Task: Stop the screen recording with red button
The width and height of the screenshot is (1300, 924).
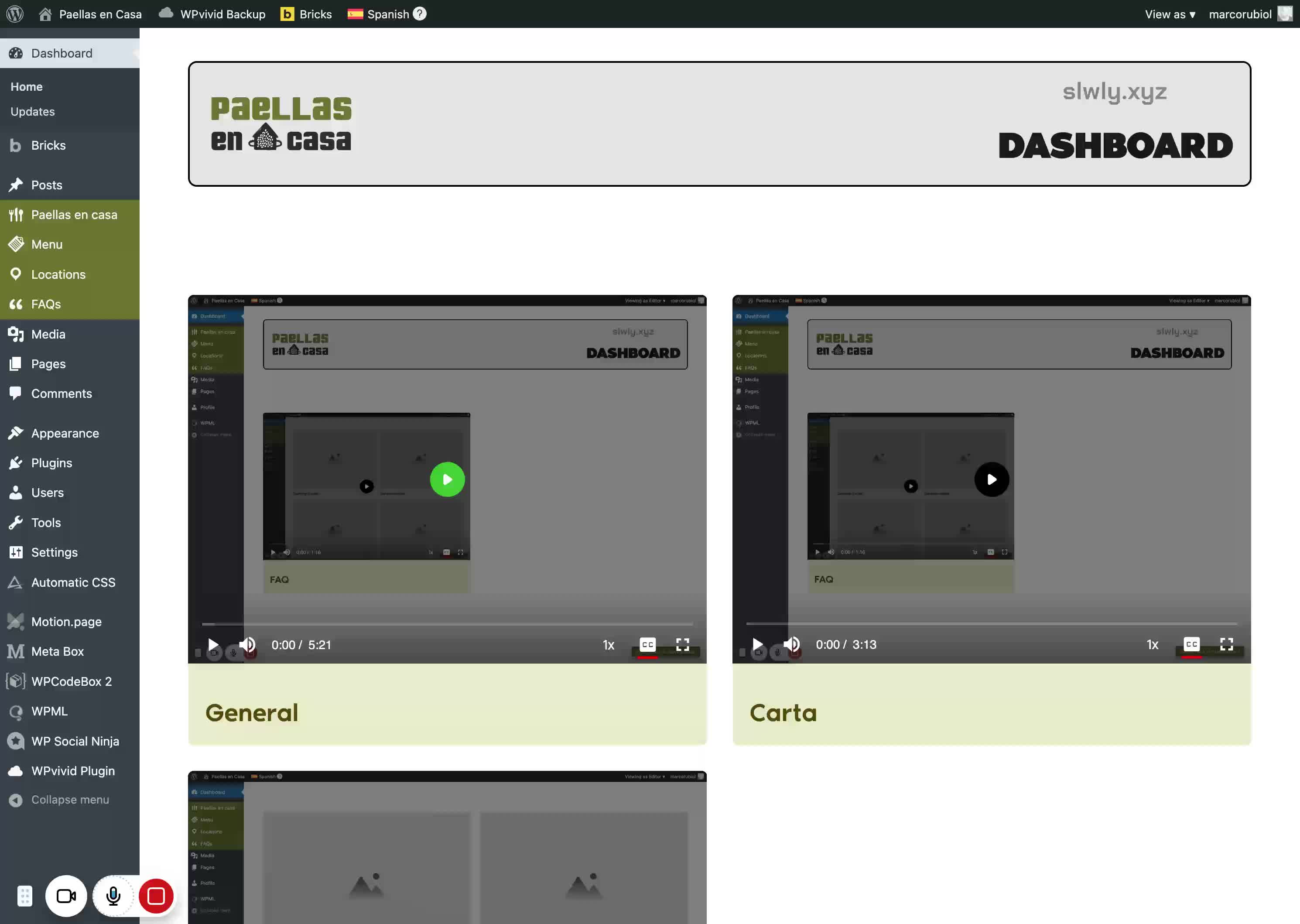Action: pyautogui.click(x=156, y=896)
